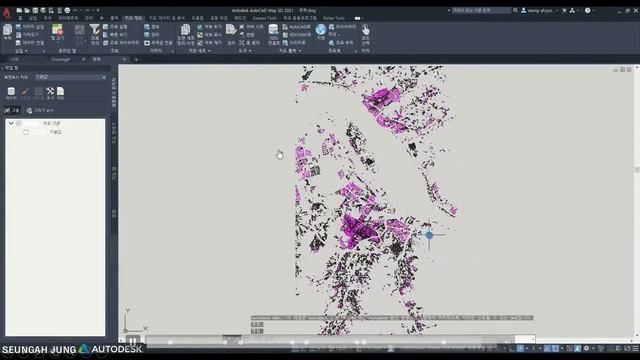
Task: Switch to the Drawing1 file tab
Action: pos(61,60)
